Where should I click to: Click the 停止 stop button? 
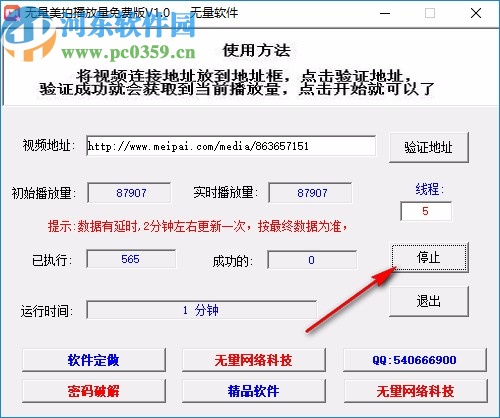tap(429, 258)
